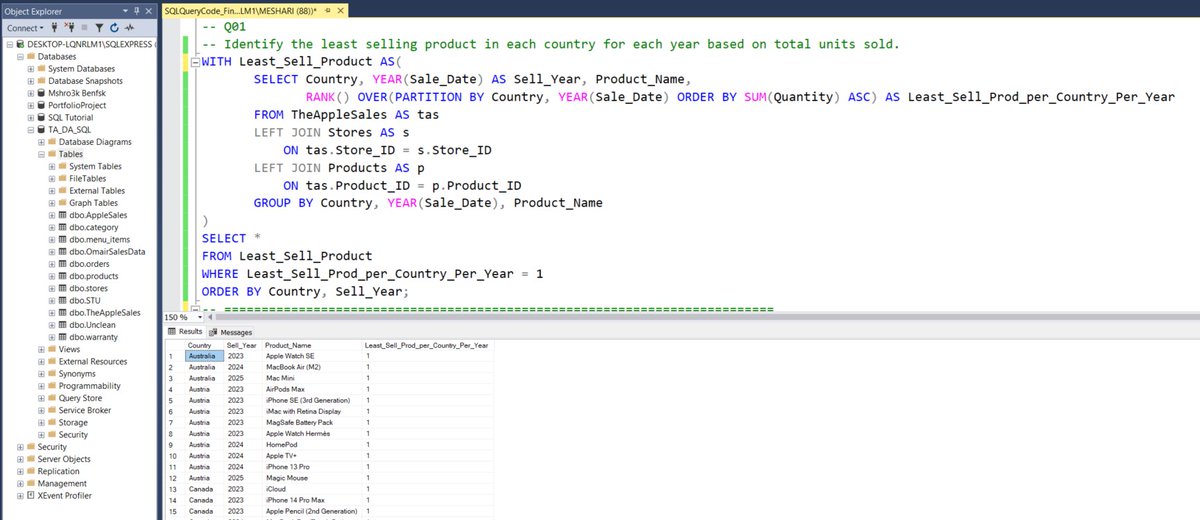Click the table icon beside dbo.warranty
1200x520 pixels.
62,337
